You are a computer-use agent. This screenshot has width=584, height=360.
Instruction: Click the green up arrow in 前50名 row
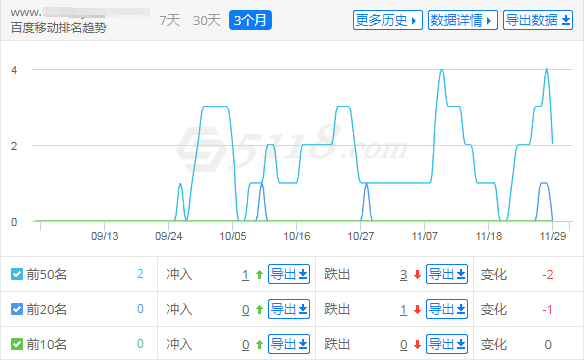259,275
